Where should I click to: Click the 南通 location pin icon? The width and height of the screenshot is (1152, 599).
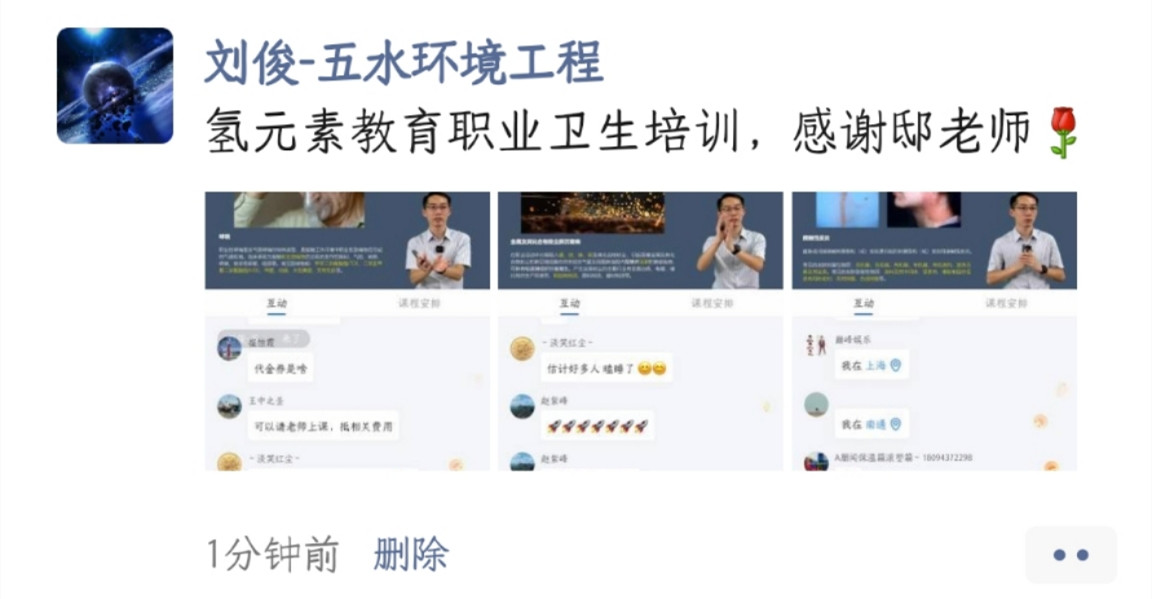(896, 424)
